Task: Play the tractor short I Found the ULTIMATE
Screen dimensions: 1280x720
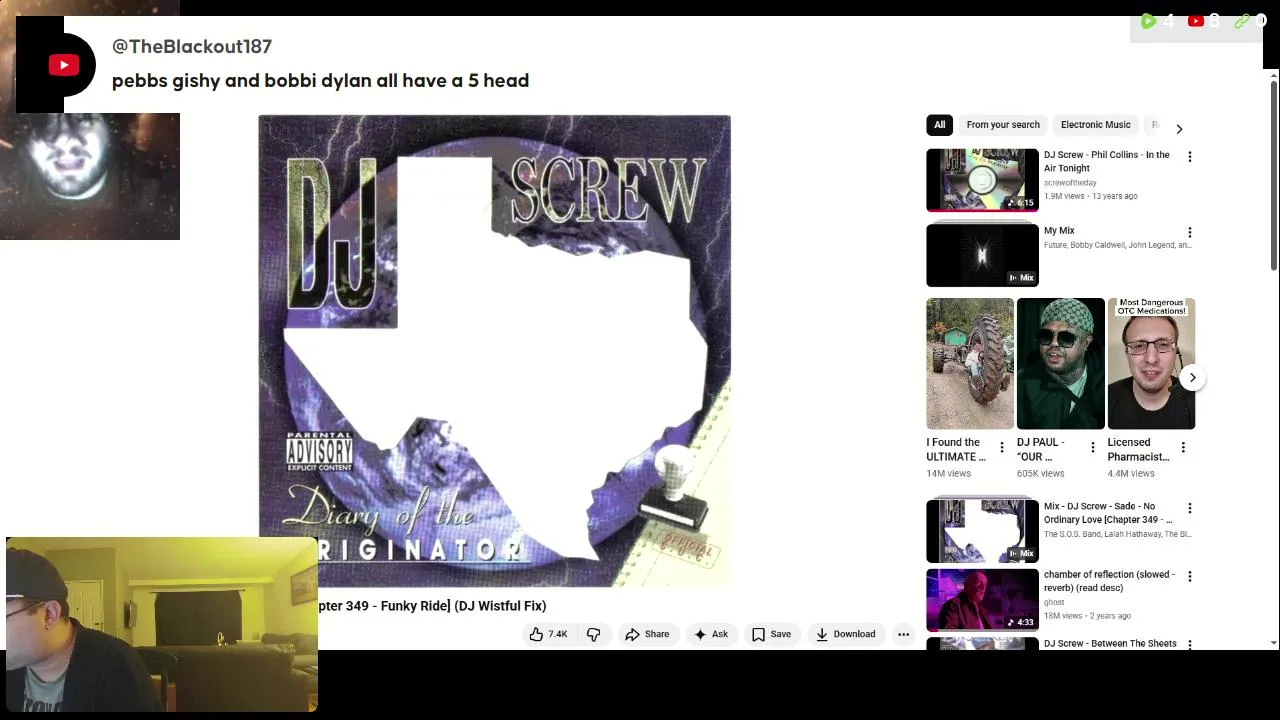Action: (x=969, y=364)
